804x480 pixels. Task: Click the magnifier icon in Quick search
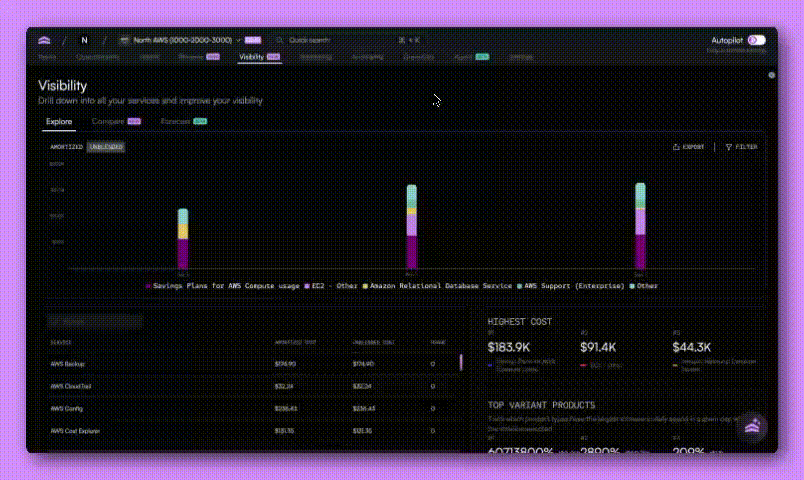pyautogui.click(x=279, y=40)
